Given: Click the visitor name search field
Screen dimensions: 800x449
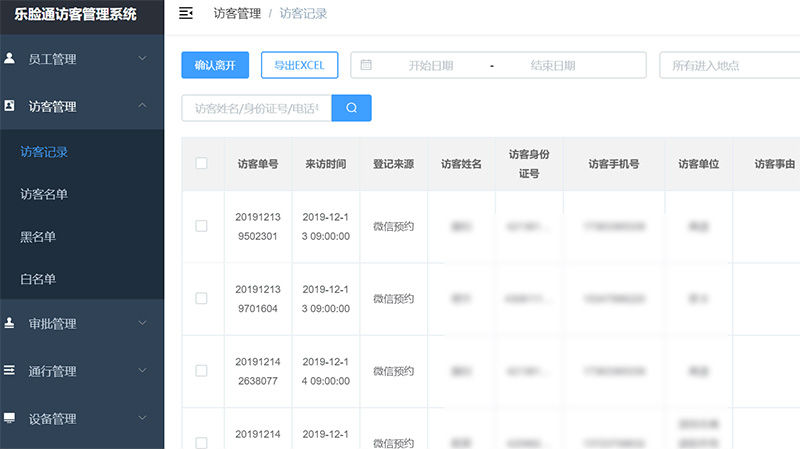Looking at the screenshot, I should click(256, 108).
